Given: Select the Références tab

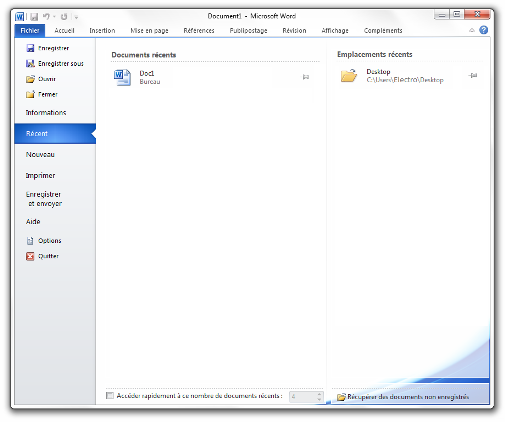Looking at the screenshot, I should [x=199, y=31].
